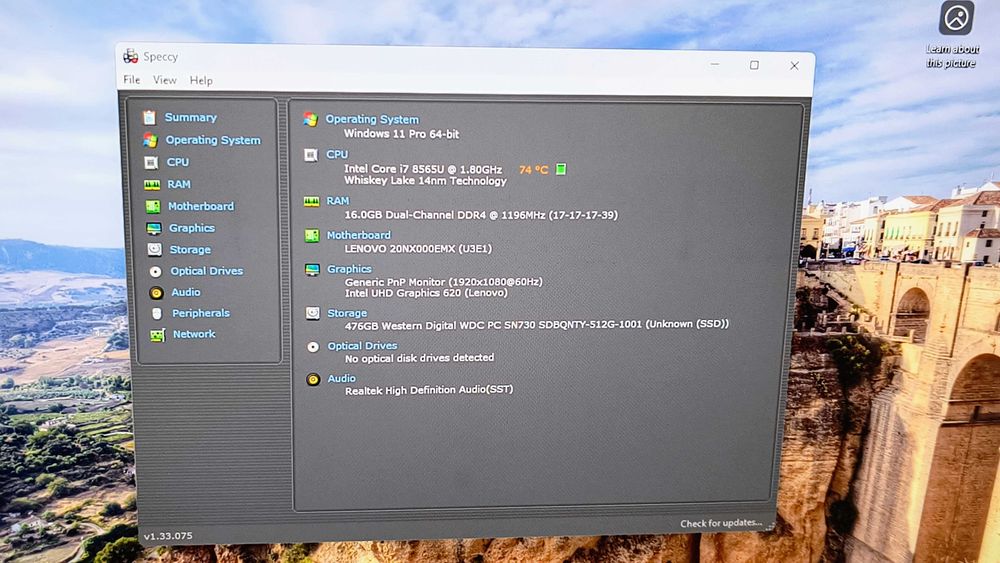Go to the Graphics section

pyautogui.click(x=192, y=228)
